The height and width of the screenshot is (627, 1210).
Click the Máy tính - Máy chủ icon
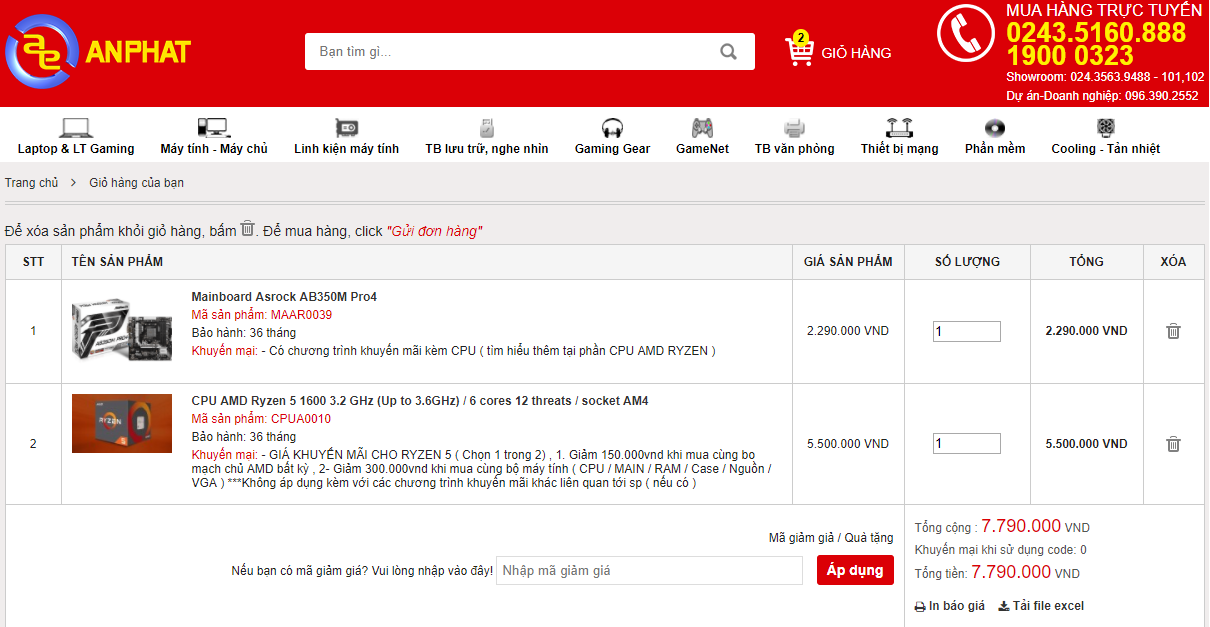(x=214, y=128)
